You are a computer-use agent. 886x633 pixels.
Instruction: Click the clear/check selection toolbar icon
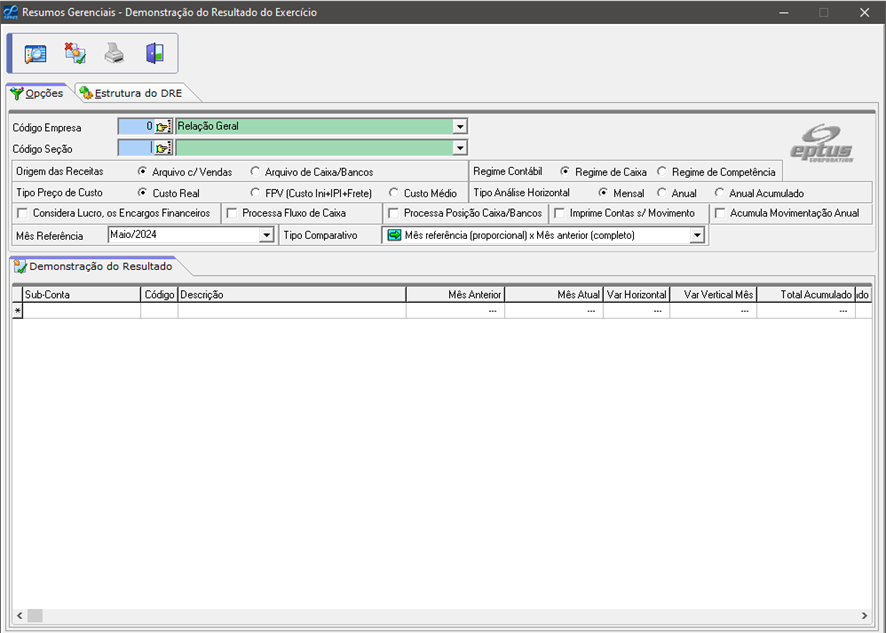click(75, 54)
